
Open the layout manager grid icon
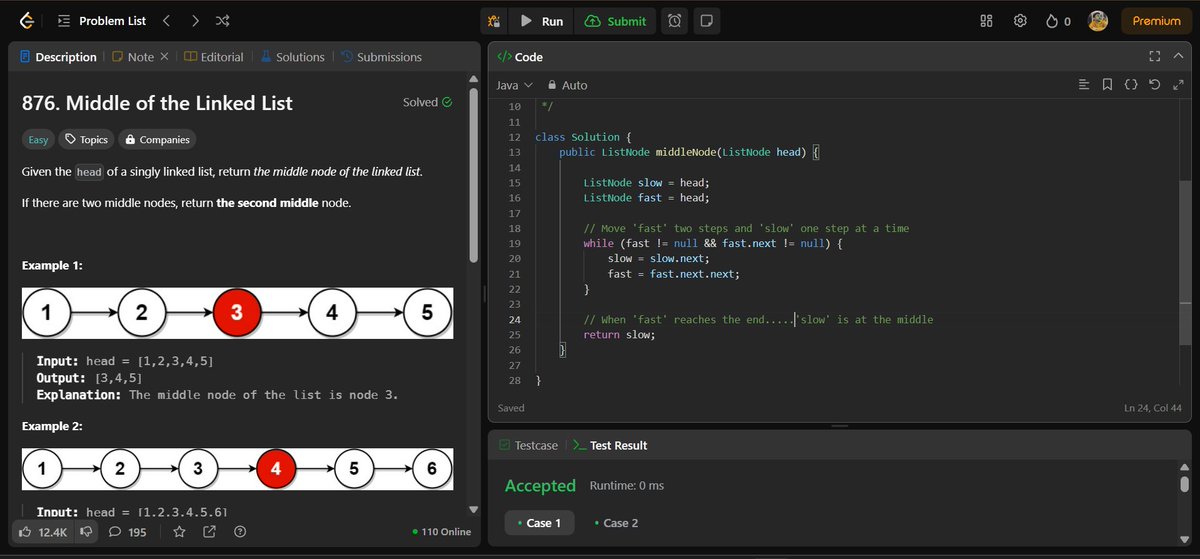(x=986, y=21)
